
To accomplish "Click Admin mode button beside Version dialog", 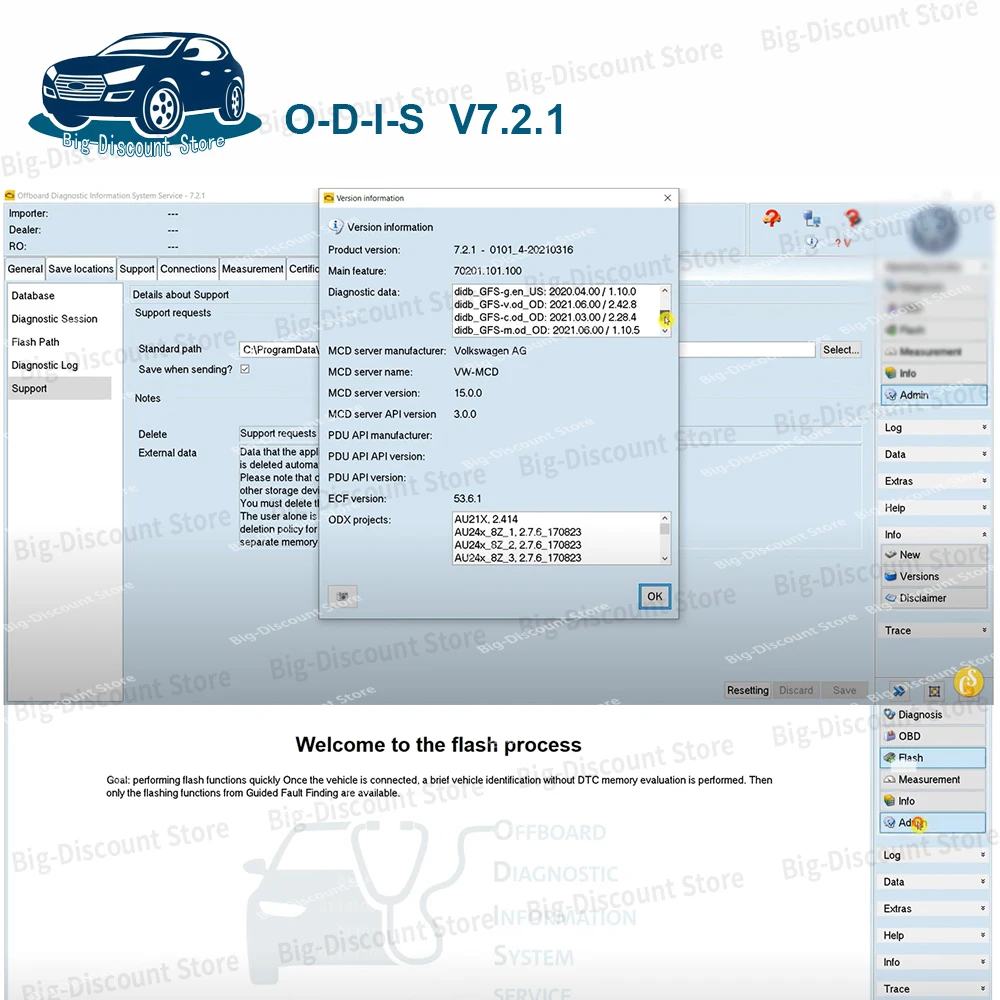I will coord(934,395).
